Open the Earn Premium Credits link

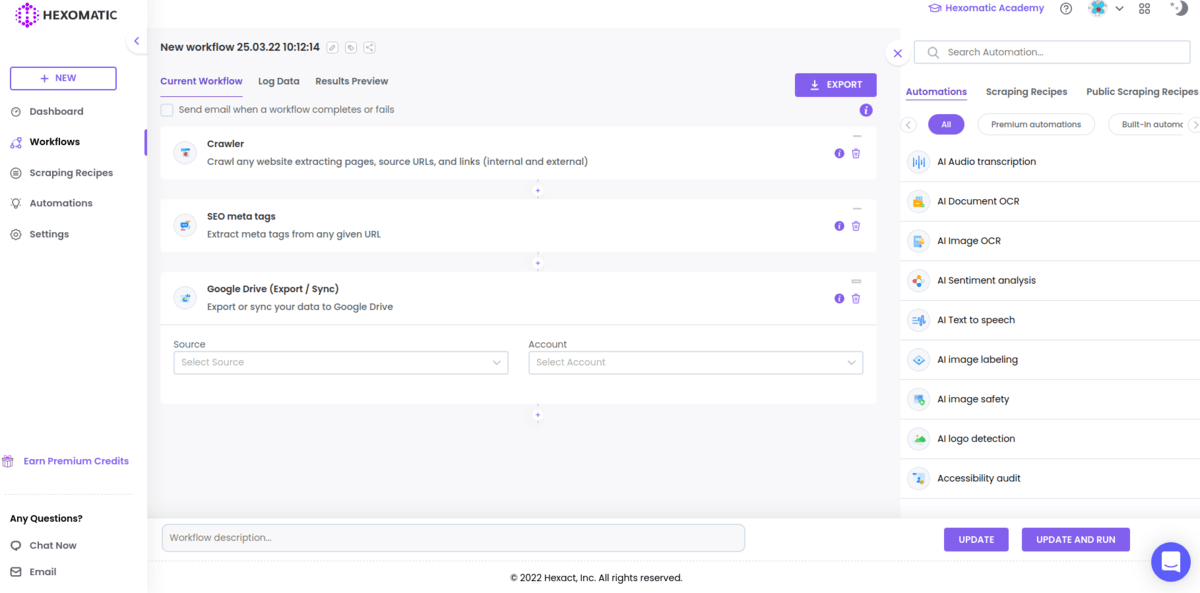point(74,460)
